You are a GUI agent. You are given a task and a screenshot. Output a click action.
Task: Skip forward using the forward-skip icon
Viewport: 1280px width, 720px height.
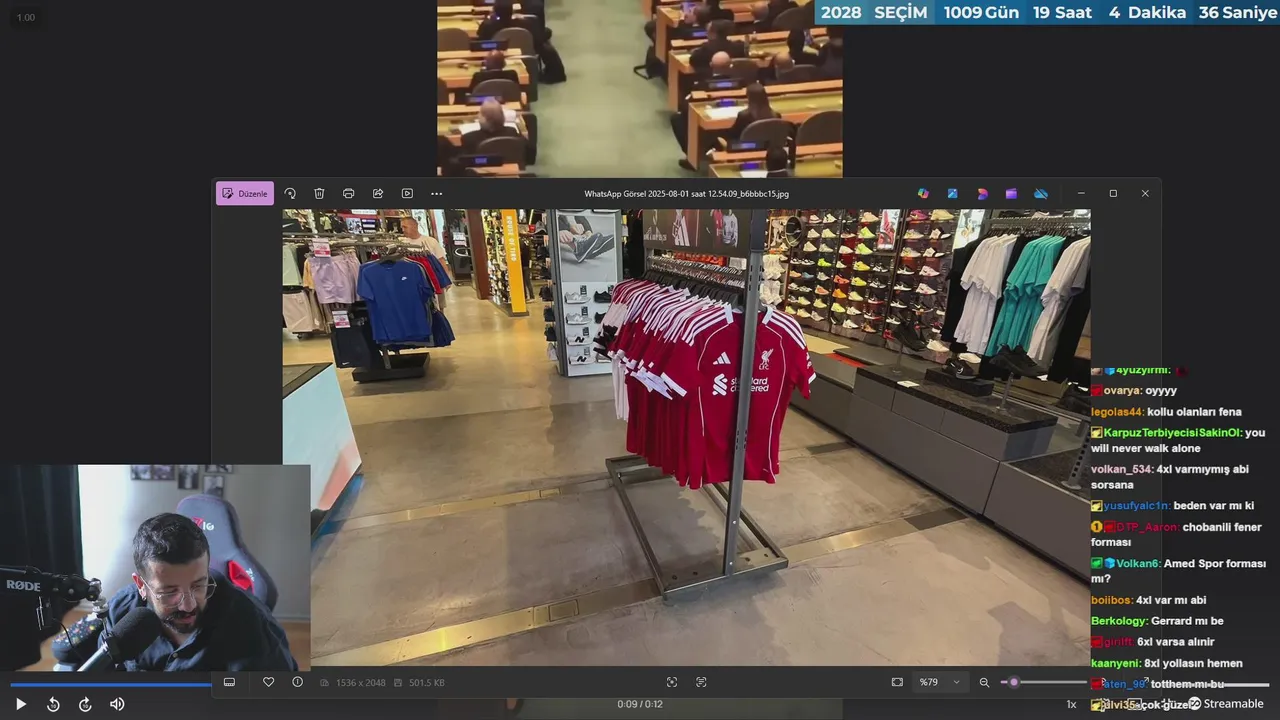85,704
